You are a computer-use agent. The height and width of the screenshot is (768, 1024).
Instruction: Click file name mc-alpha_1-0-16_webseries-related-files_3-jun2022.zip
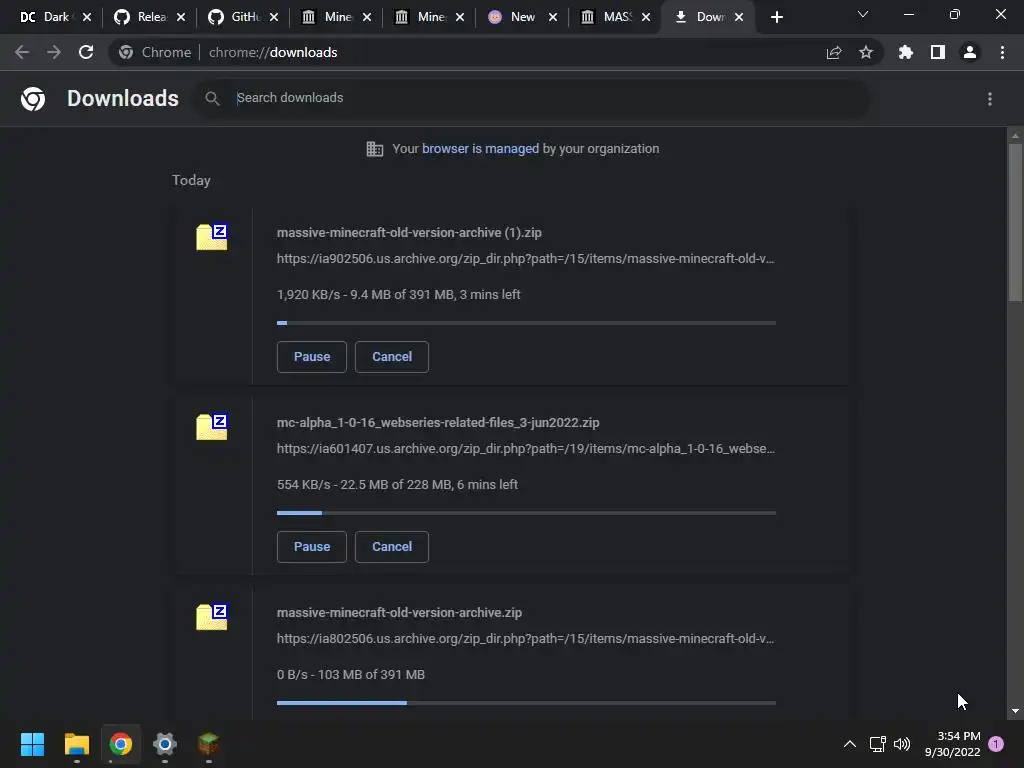438,423
